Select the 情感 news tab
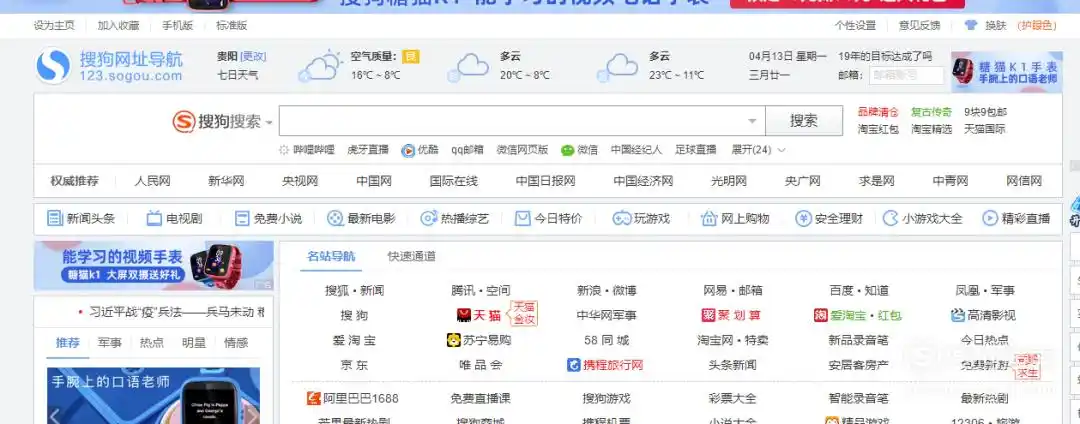 236,343
